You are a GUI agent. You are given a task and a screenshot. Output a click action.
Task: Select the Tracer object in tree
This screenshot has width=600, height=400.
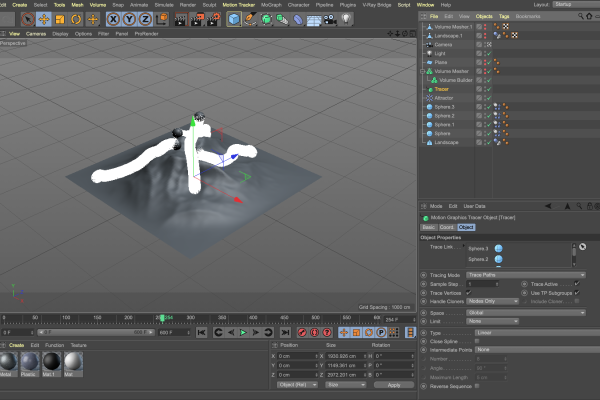(x=441, y=89)
